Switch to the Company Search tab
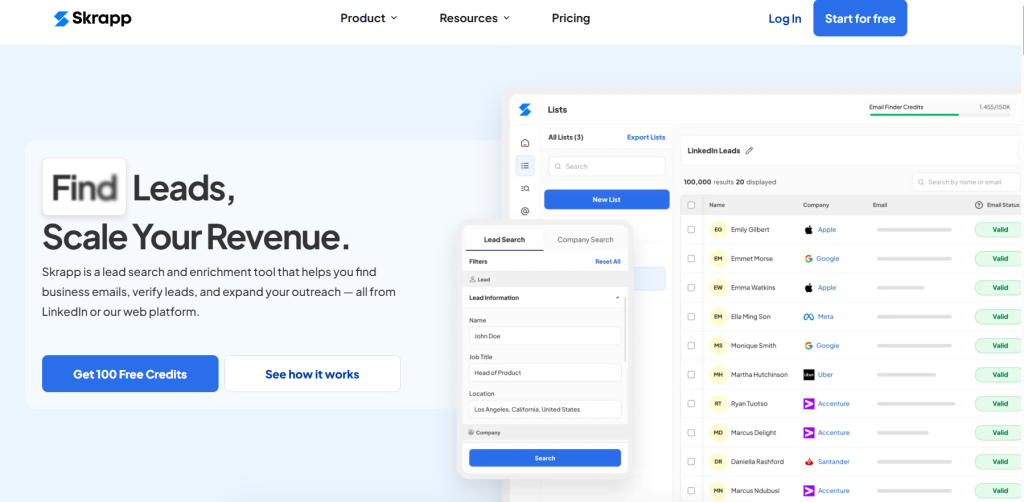The width and height of the screenshot is (1024, 502). point(585,240)
